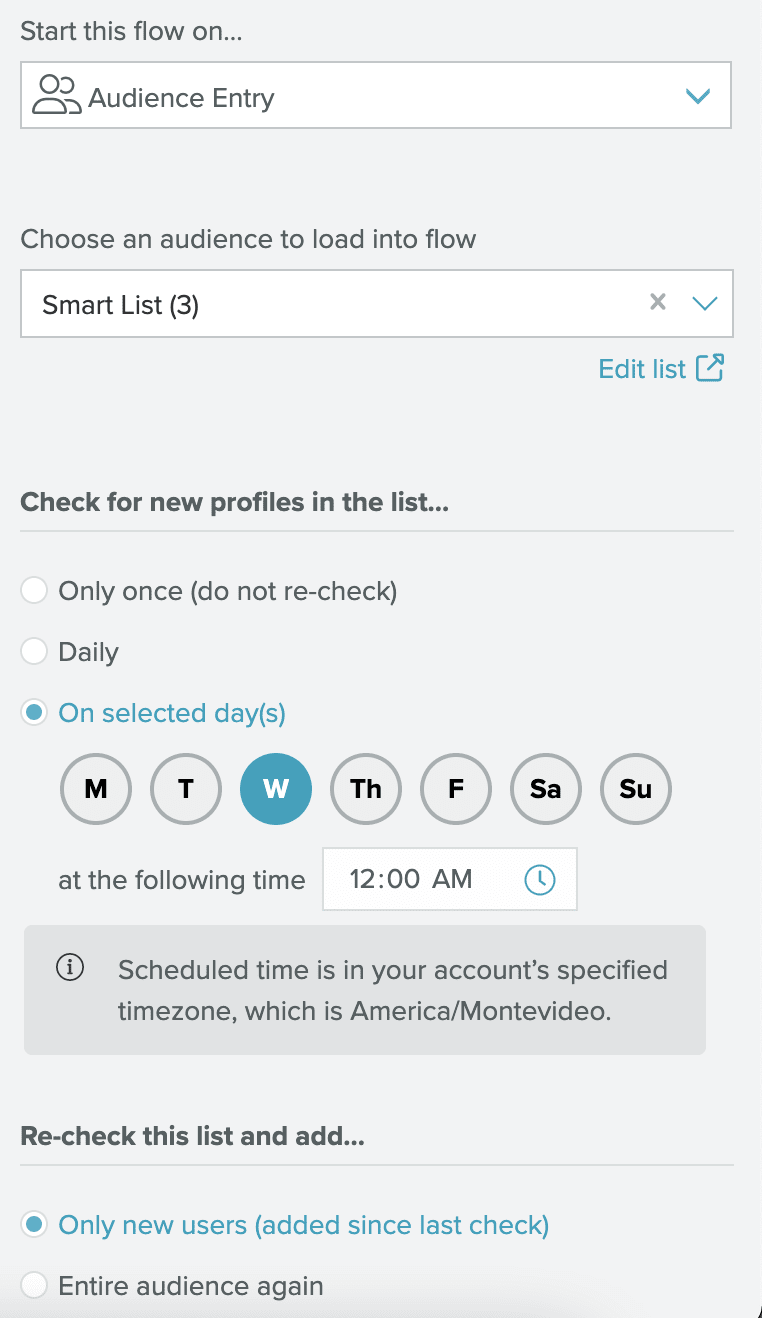Select Entire audience again option
The image size is (762, 1318).
click(x=35, y=1286)
